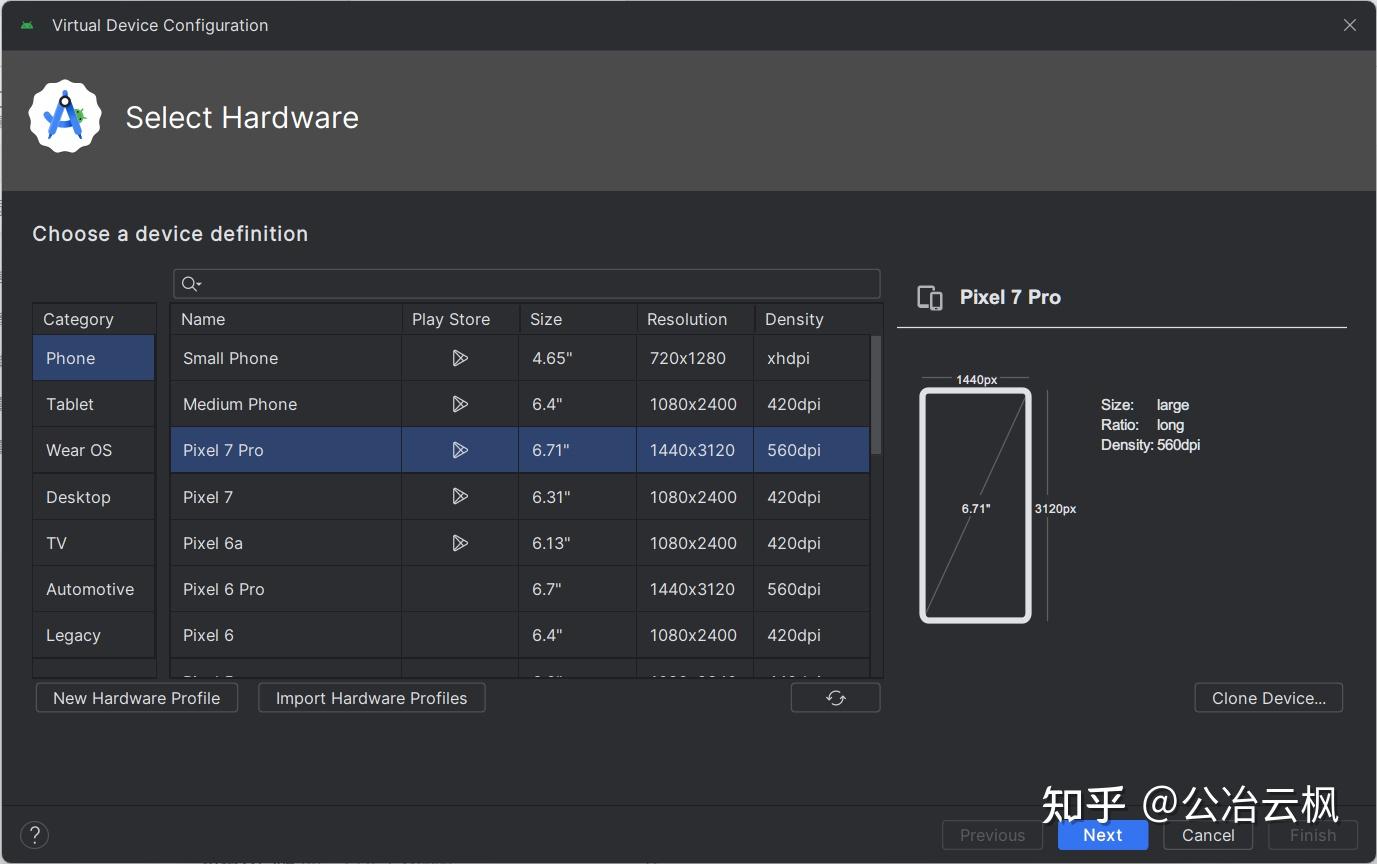The height and width of the screenshot is (864, 1377).
Task: Sort by the Size column header
Action: pos(578,319)
